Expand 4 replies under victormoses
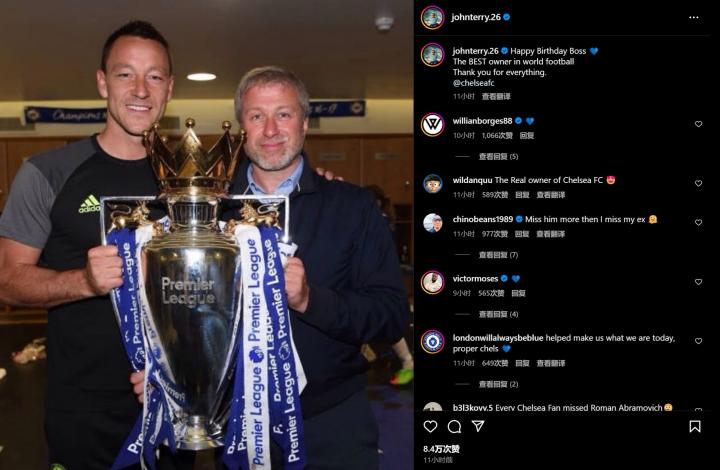This screenshot has height=470, width=720. (x=498, y=314)
